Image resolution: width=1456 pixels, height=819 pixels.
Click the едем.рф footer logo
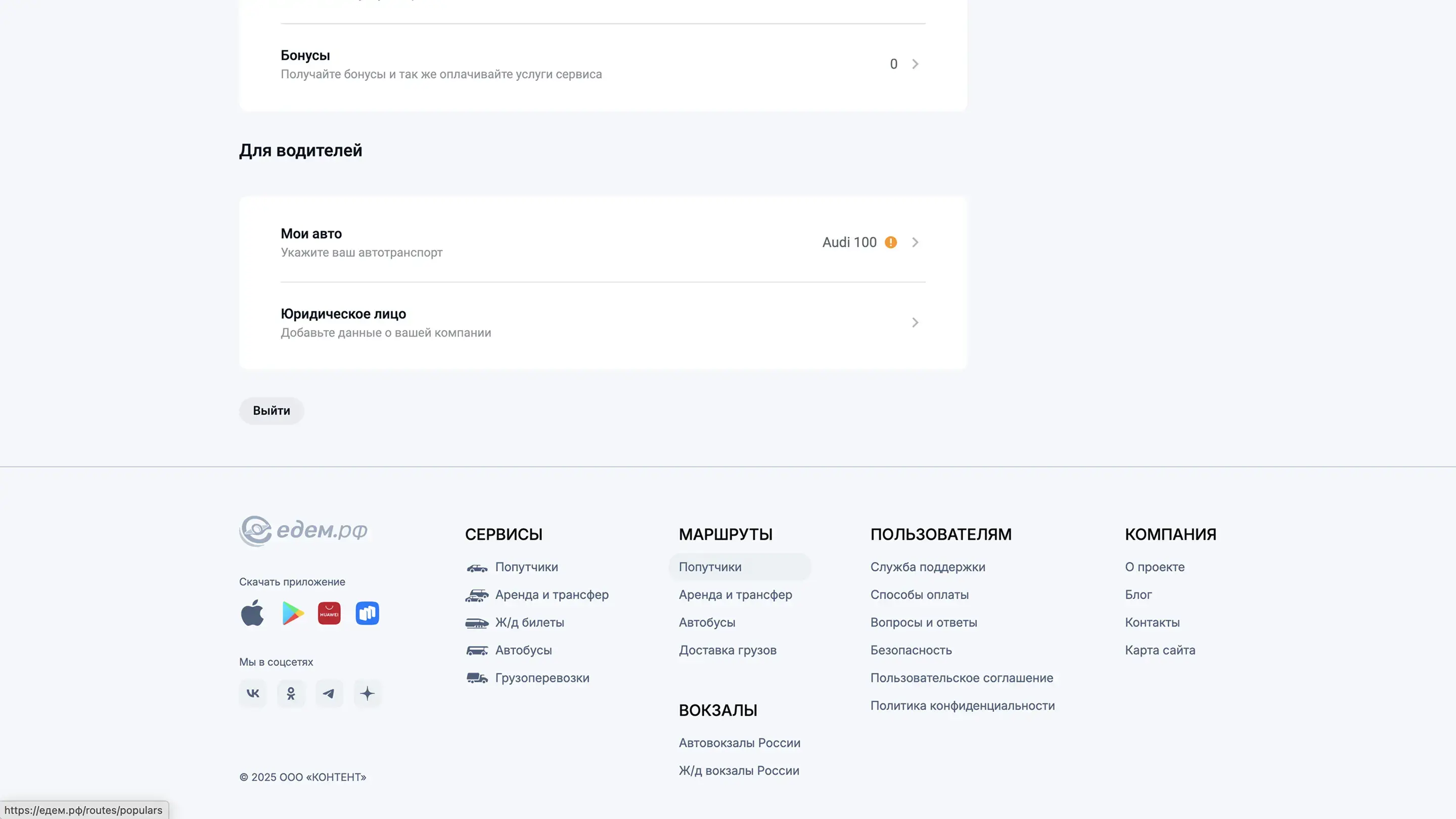(303, 531)
